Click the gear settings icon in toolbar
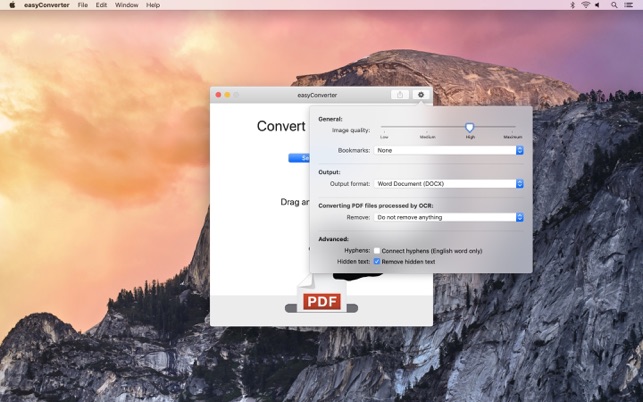This screenshot has width=643, height=402. point(421,95)
